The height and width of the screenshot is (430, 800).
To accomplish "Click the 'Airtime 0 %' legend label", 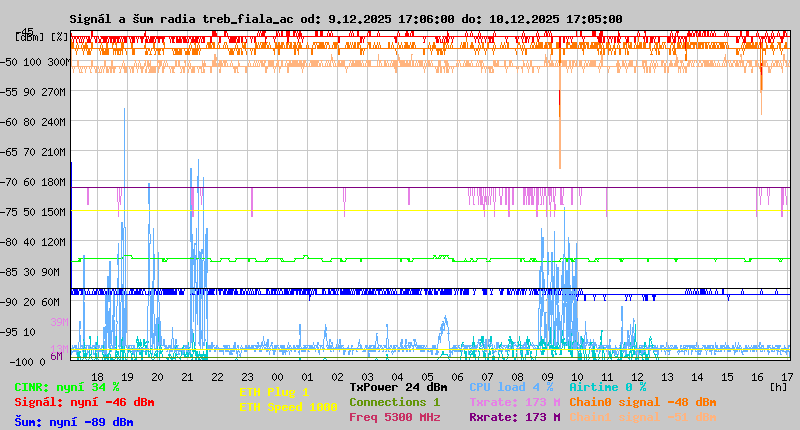I will [x=608, y=387].
